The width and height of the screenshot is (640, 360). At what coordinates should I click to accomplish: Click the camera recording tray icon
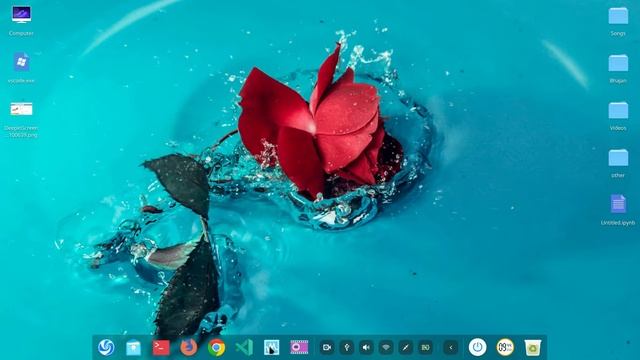coord(327,347)
